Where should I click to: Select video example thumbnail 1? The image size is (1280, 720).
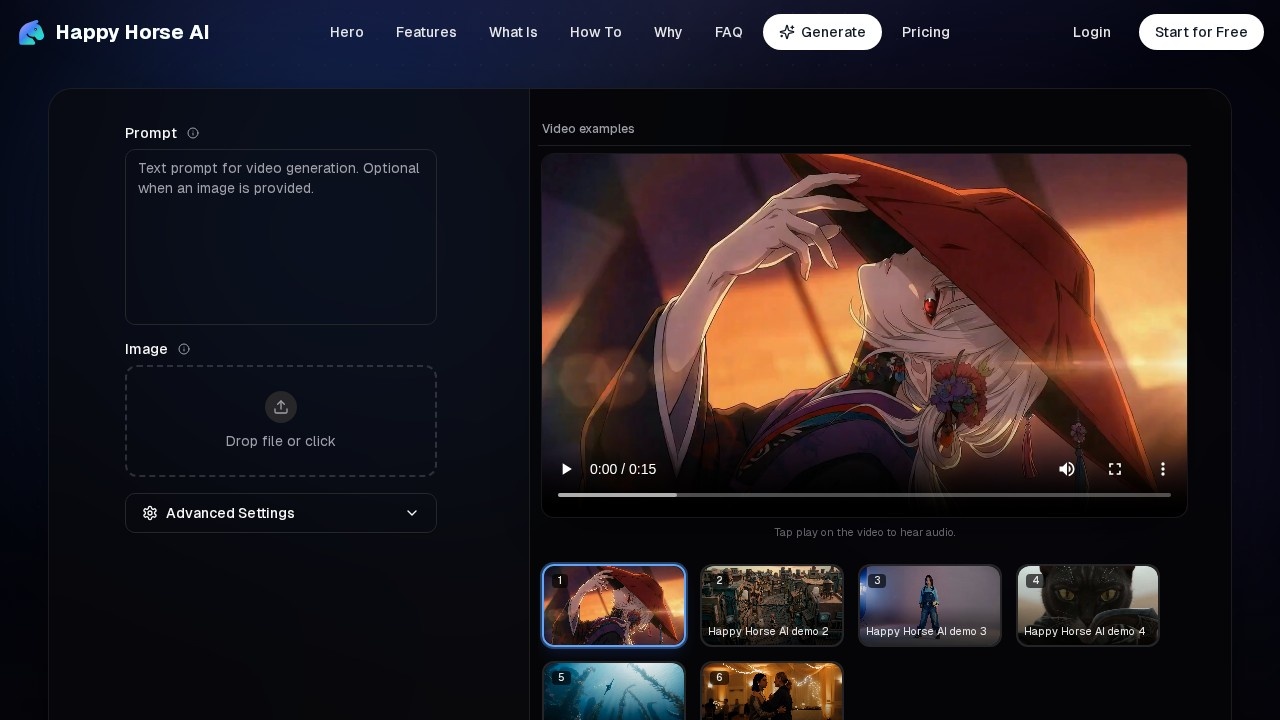click(614, 606)
